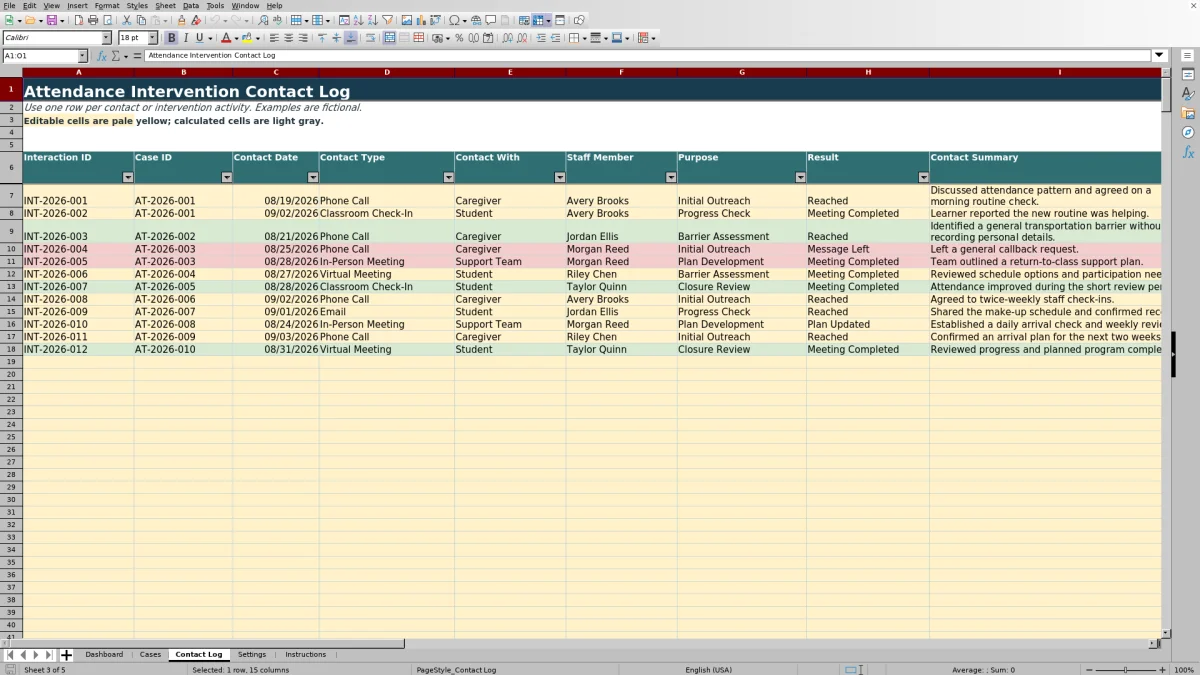Open the Data menu
Screen dimensions: 1200x675
tap(190, 5)
